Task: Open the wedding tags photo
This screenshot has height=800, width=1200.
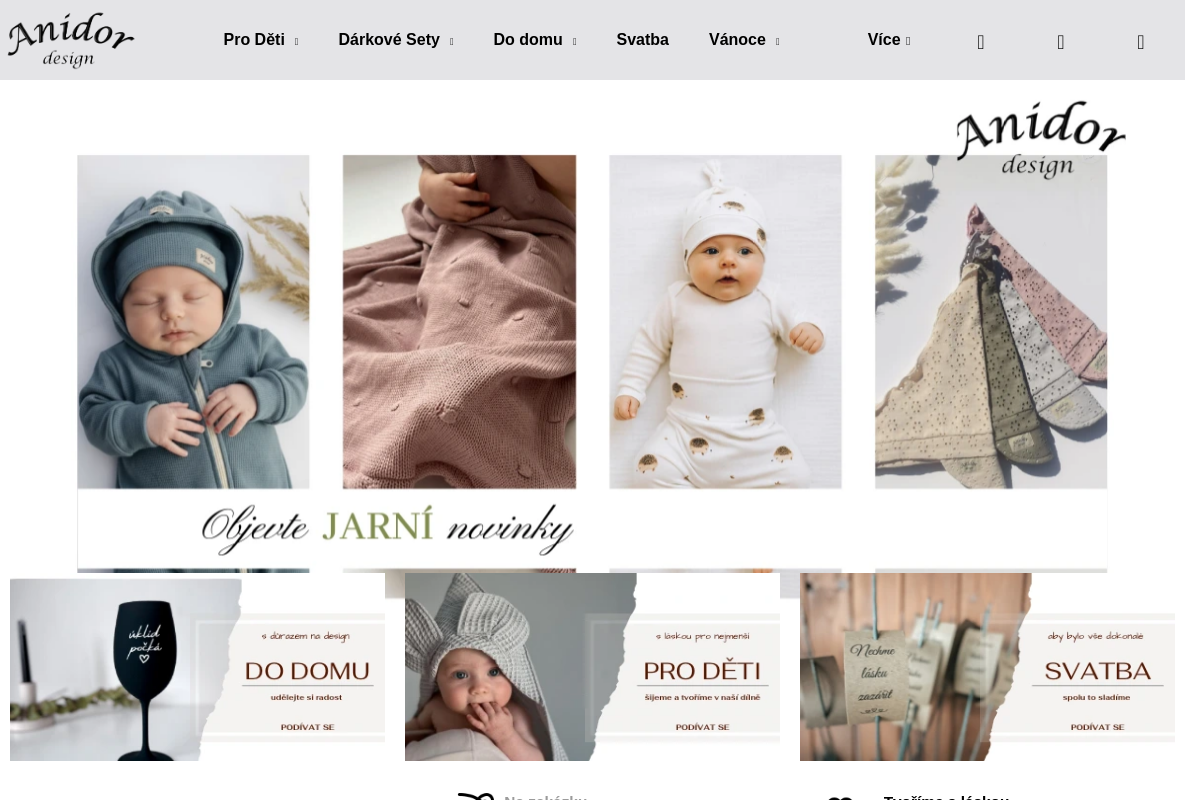Action: [x=915, y=667]
